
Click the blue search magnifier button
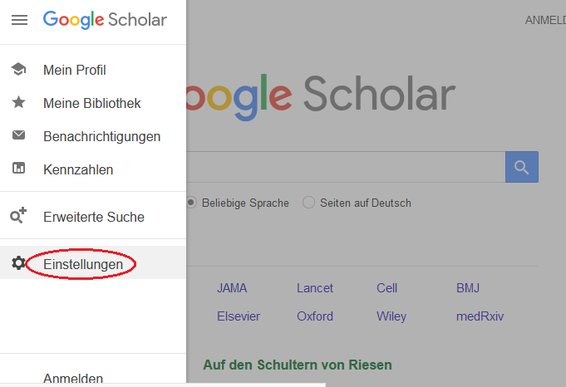tap(522, 167)
